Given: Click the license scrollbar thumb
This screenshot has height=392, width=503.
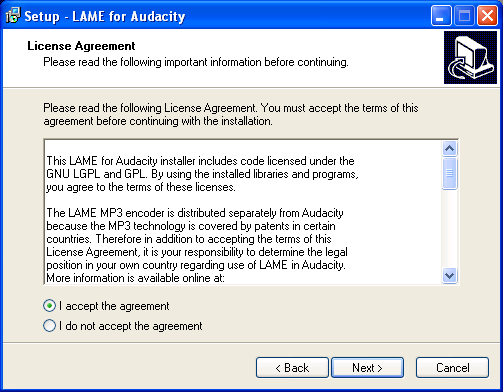Looking at the screenshot, I should tap(449, 173).
